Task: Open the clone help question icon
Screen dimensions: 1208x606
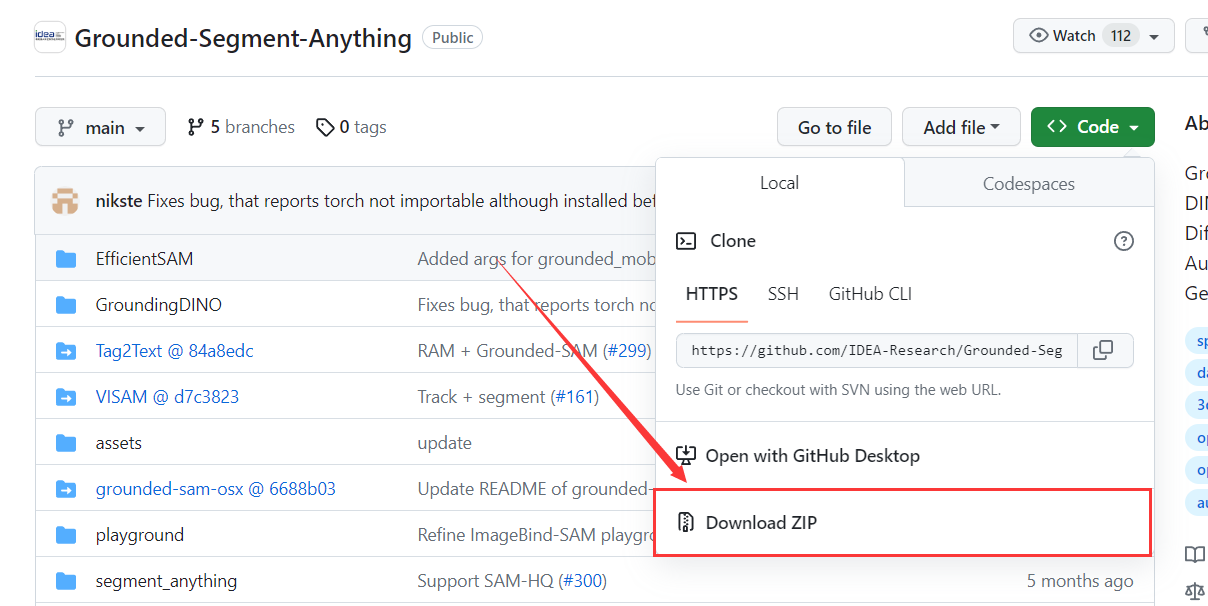Action: point(1124,241)
